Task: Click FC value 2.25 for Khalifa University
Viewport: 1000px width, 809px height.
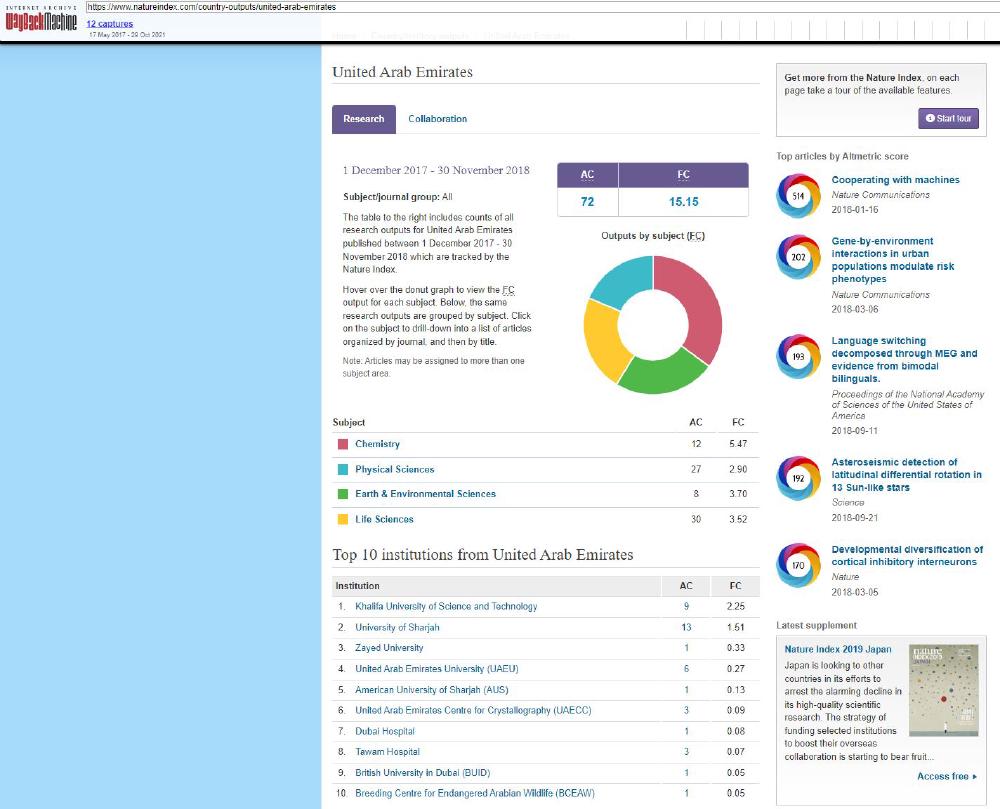Action: pos(735,607)
